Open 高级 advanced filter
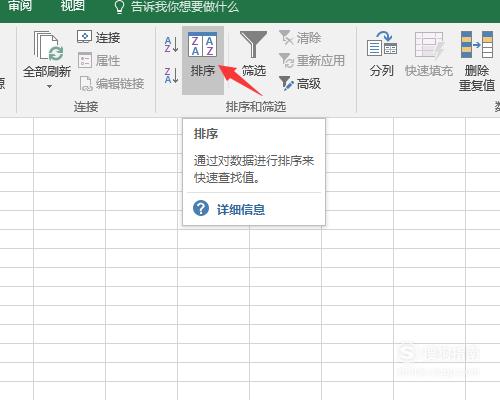 coord(300,83)
